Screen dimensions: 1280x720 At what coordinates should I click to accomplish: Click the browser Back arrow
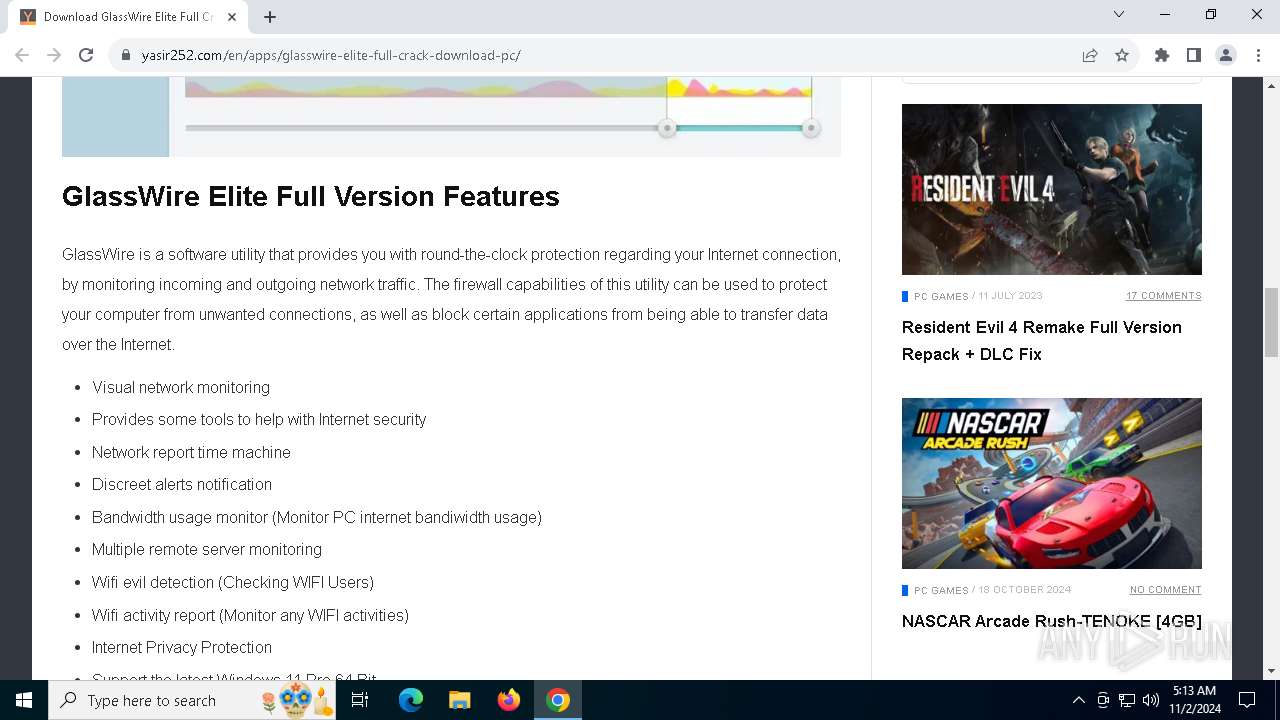coord(22,55)
